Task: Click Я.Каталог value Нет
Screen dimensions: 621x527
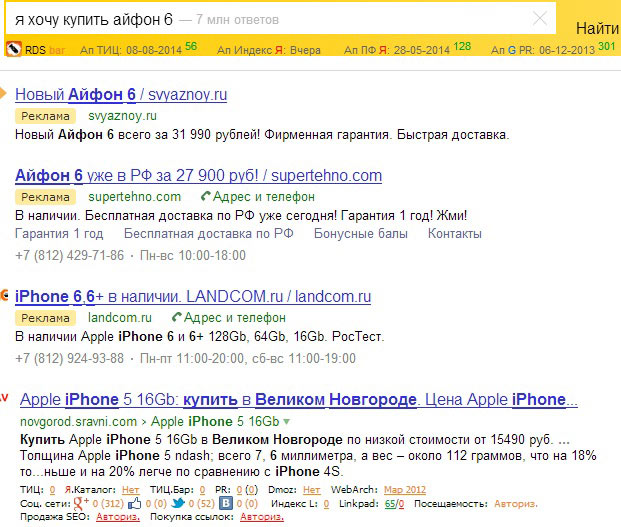Action: pyautogui.click(x=130, y=490)
